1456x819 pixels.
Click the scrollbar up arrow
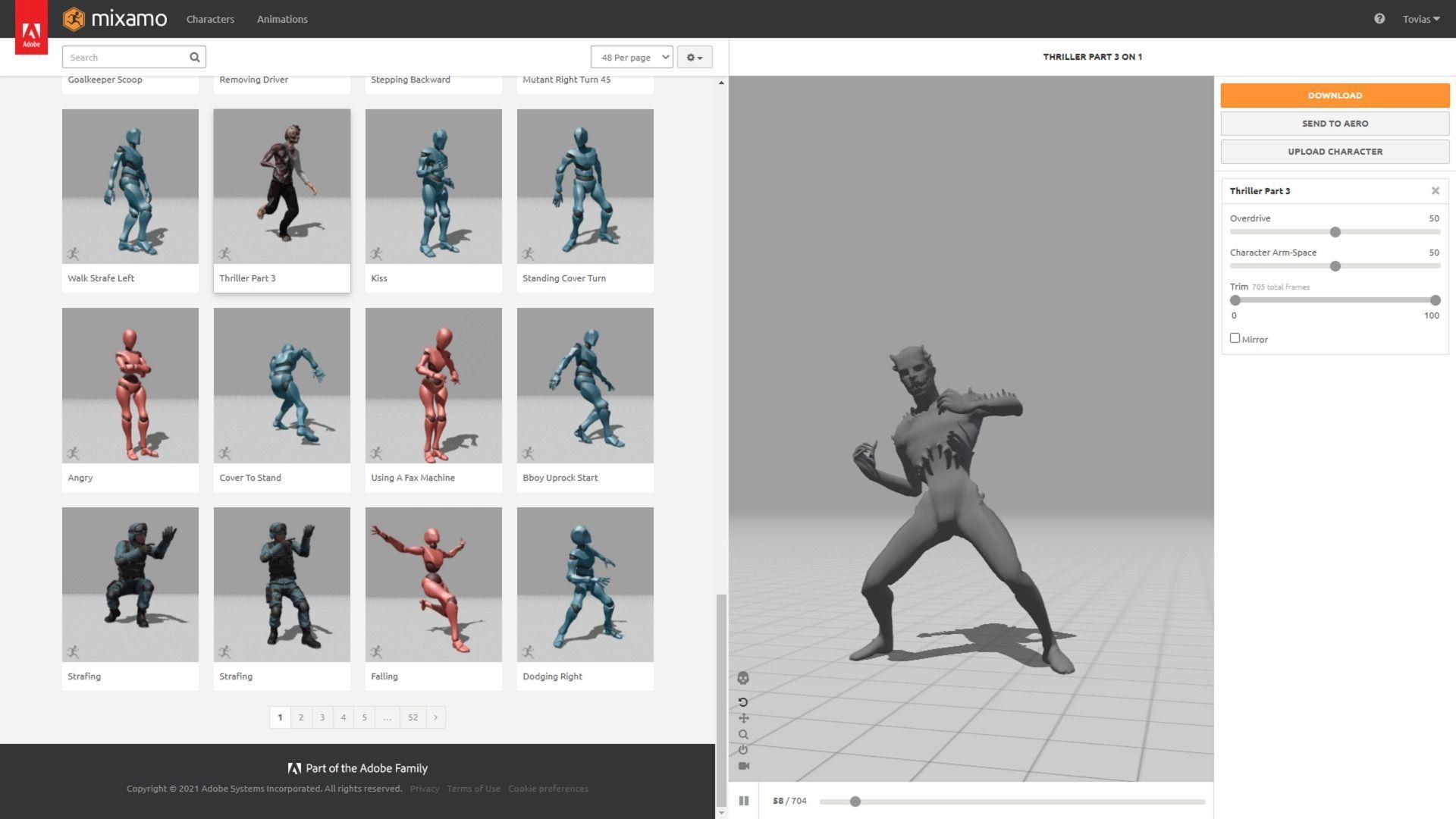click(x=721, y=83)
